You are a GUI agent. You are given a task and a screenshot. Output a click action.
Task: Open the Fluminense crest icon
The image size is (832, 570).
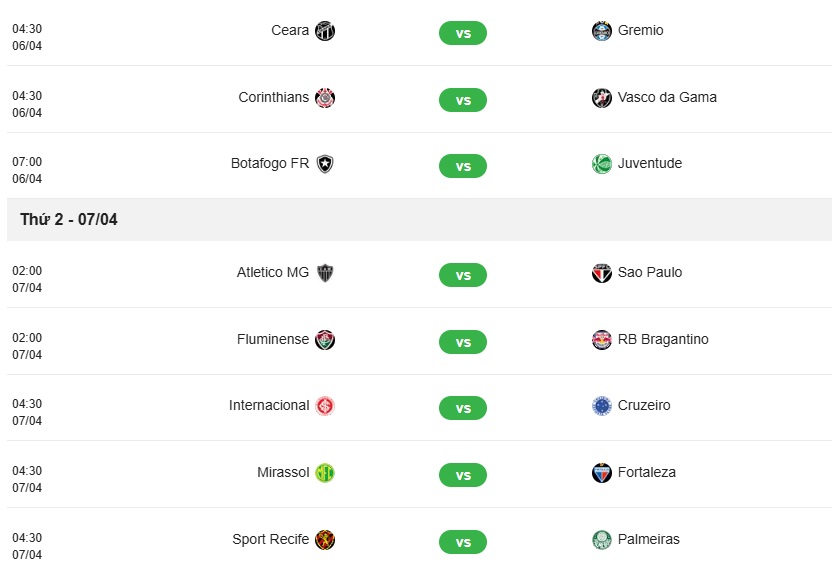tap(325, 340)
